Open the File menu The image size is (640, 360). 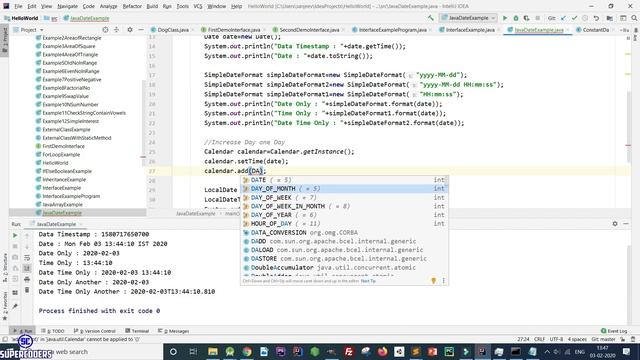pyautogui.click(x=18, y=6)
